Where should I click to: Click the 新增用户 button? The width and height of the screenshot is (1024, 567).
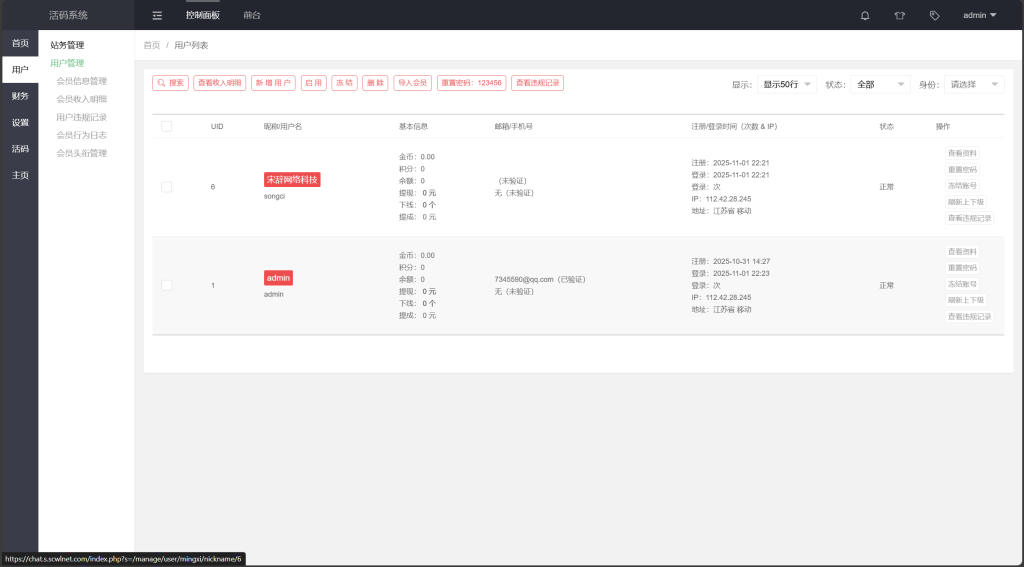pos(273,83)
